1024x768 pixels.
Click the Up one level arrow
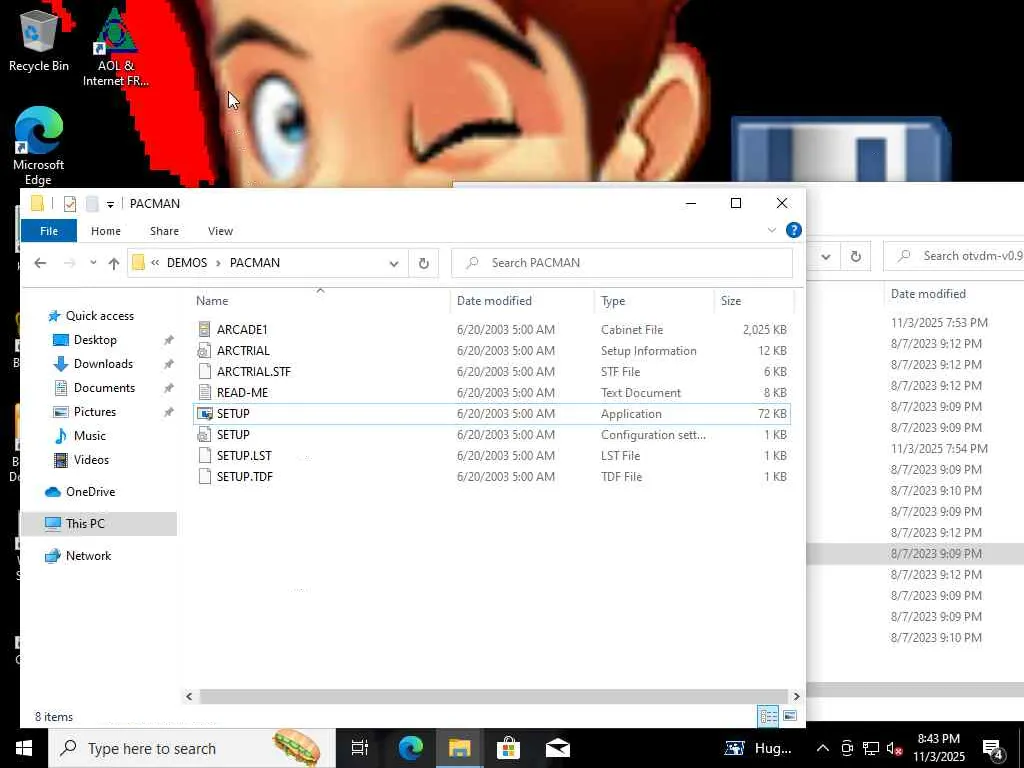[114, 263]
